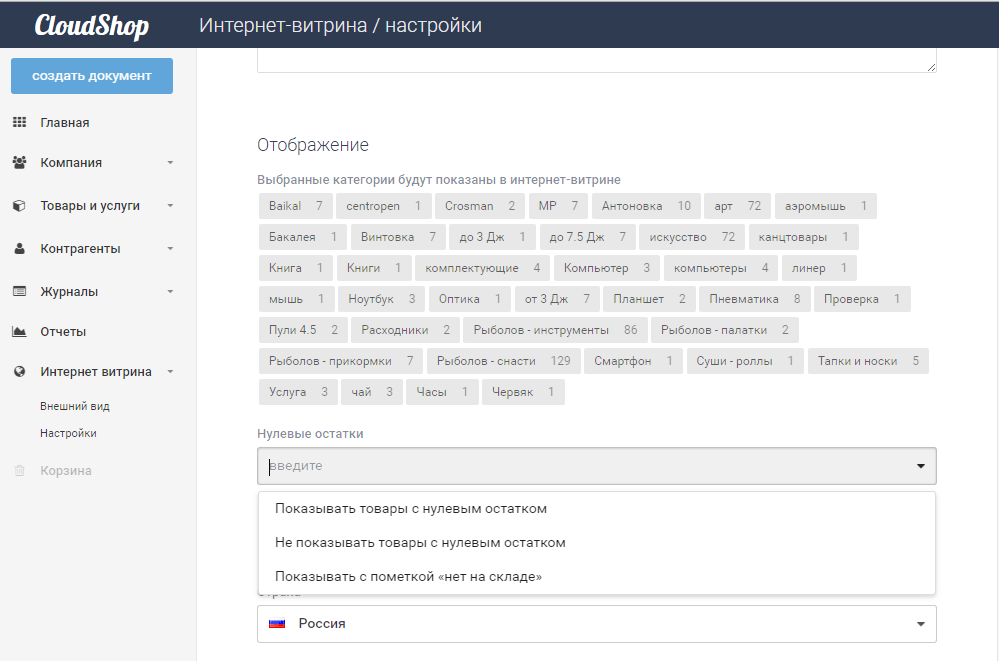999x661 pixels.
Task: Select Показывать с пометкой «нет на складе»
Action: 597,576
